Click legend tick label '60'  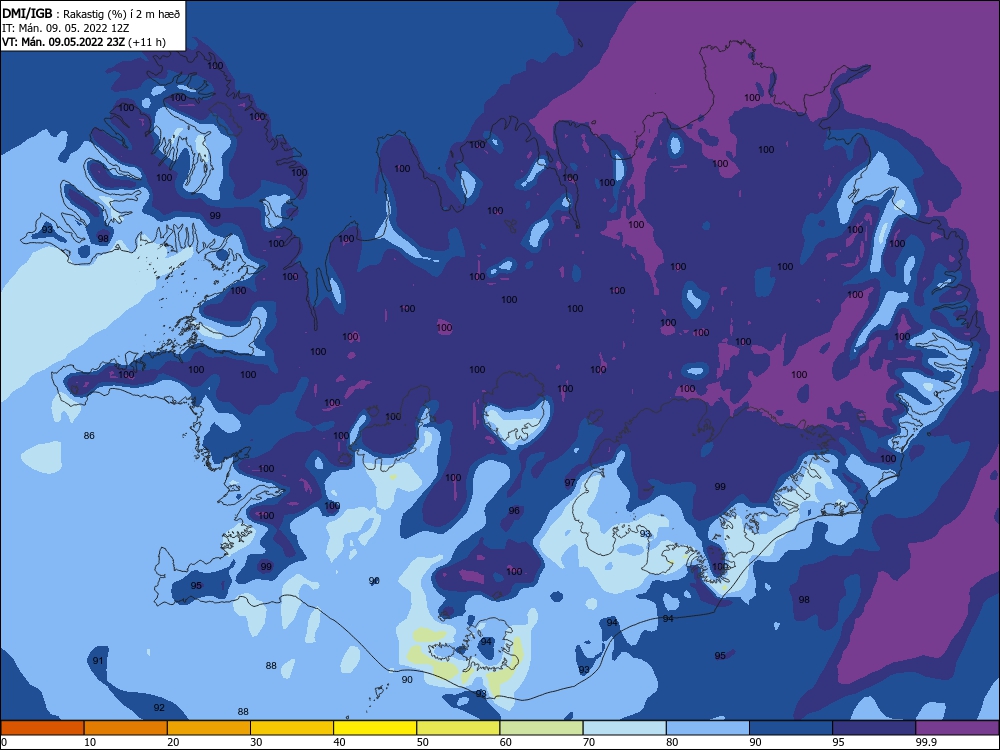pos(506,742)
